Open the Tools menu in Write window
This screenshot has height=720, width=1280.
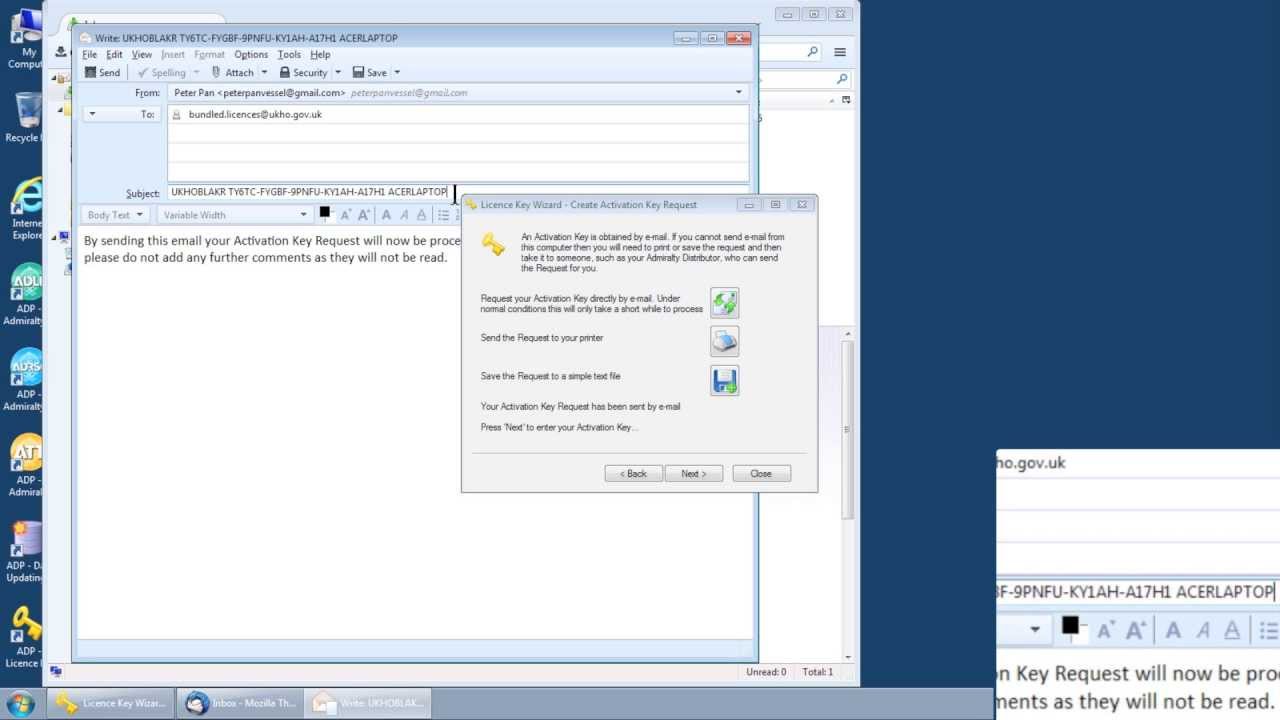pos(289,54)
